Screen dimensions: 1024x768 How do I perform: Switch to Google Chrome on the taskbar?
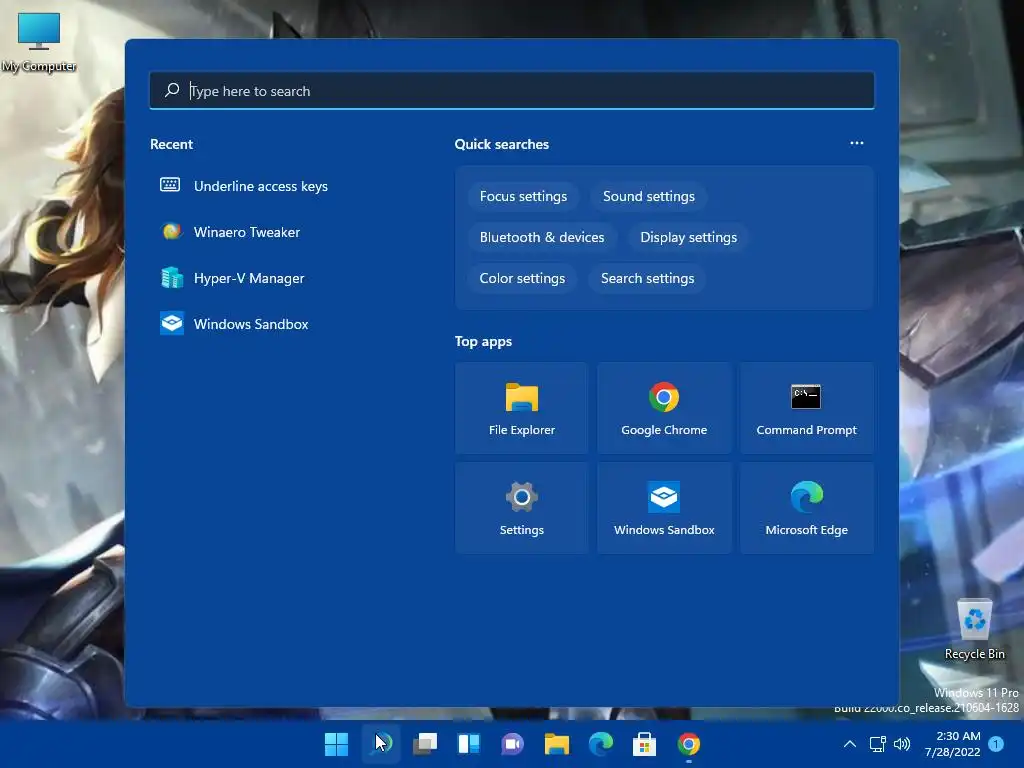tap(688, 744)
